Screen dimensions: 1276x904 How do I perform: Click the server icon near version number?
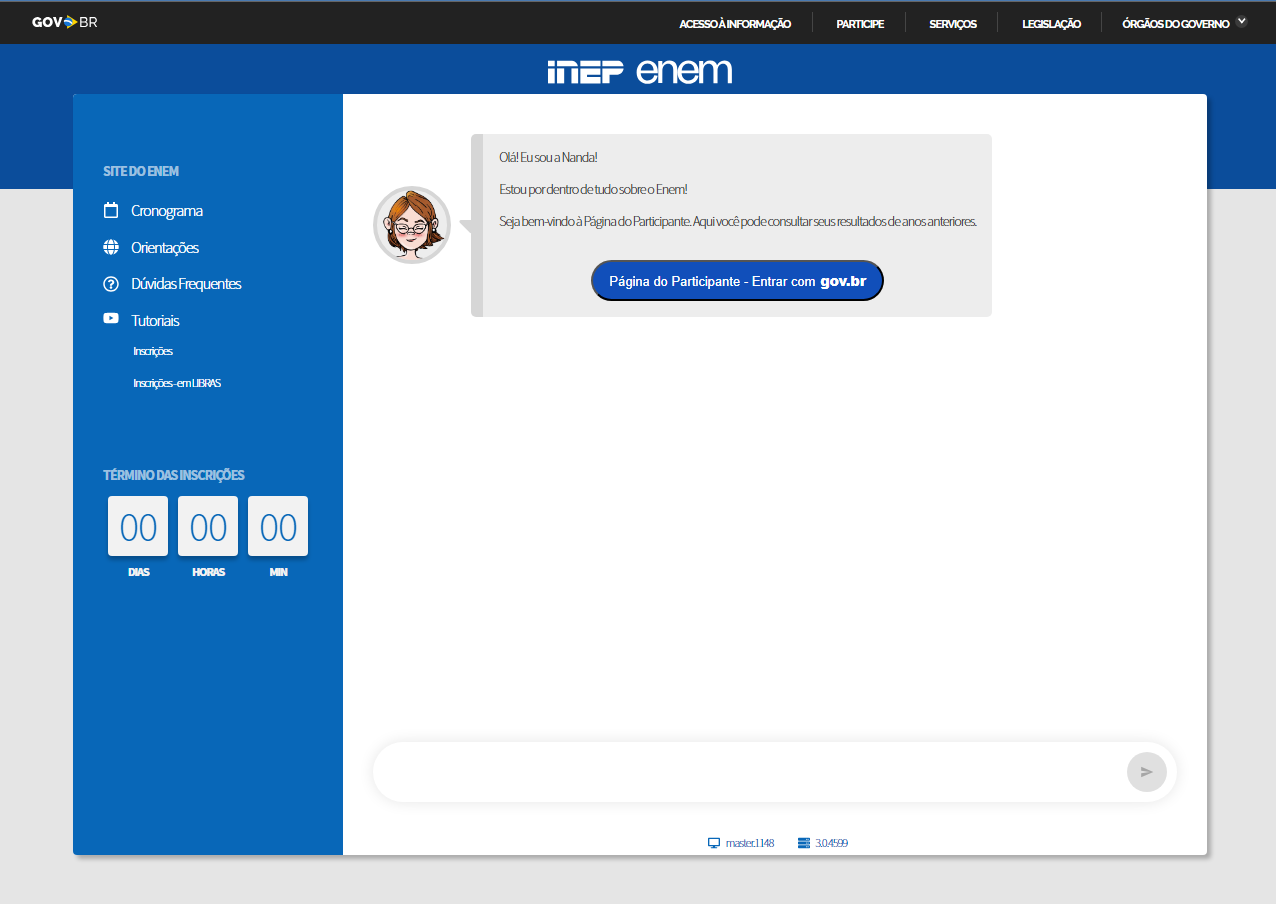[x=803, y=843]
